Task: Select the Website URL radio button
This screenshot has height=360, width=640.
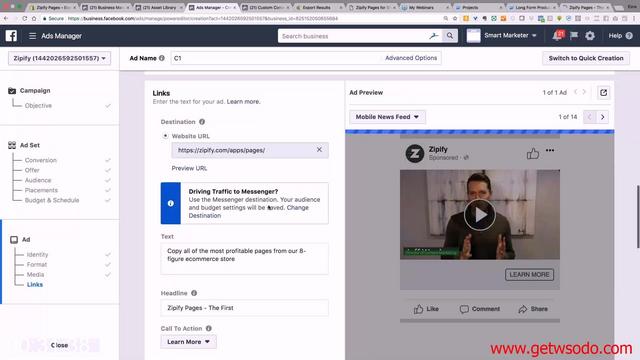Action: coord(165,136)
